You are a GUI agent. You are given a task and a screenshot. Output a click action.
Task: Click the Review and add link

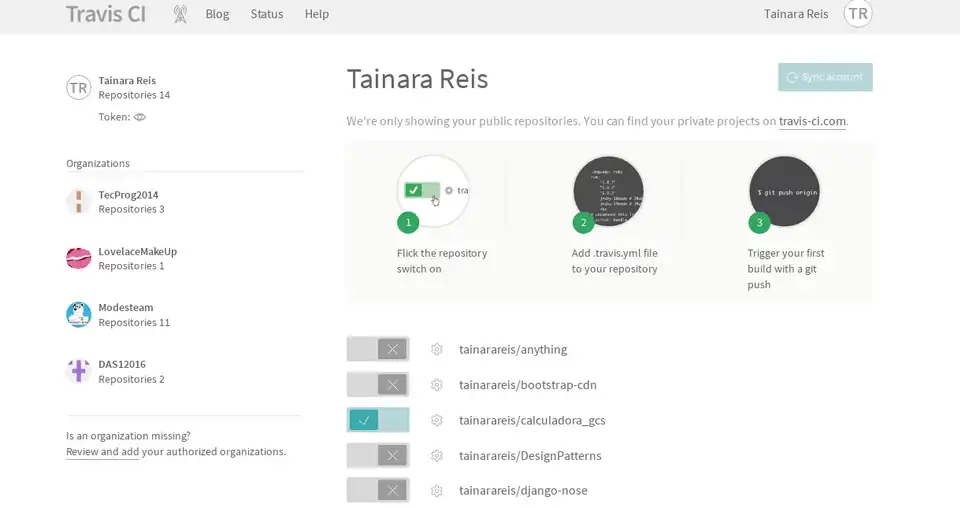click(x=103, y=452)
